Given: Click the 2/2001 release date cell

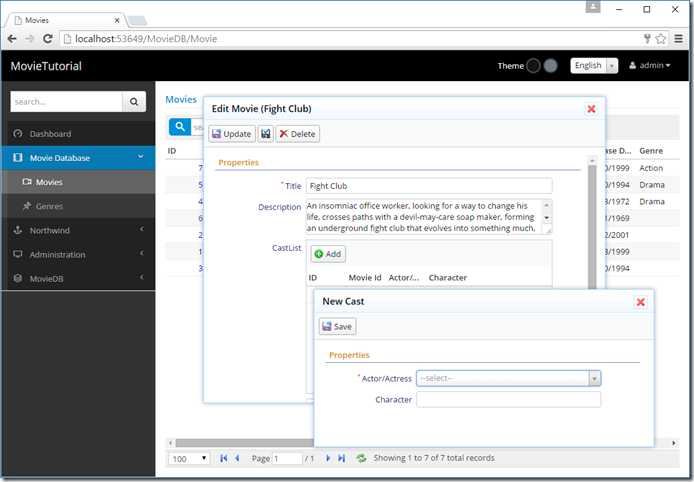Looking at the screenshot, I should [617, 235].
